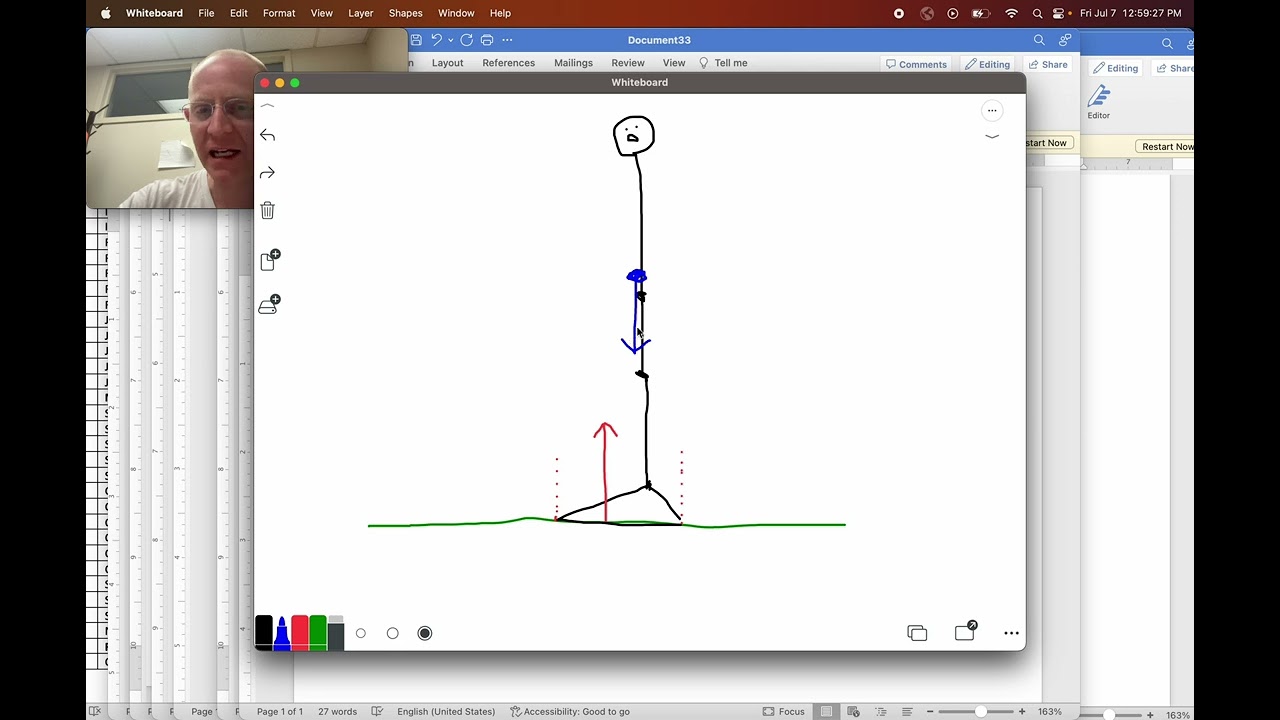This screenshot has height=720, width=1280.
Task: Select the gray eraser tool
Action: [336, 632]
